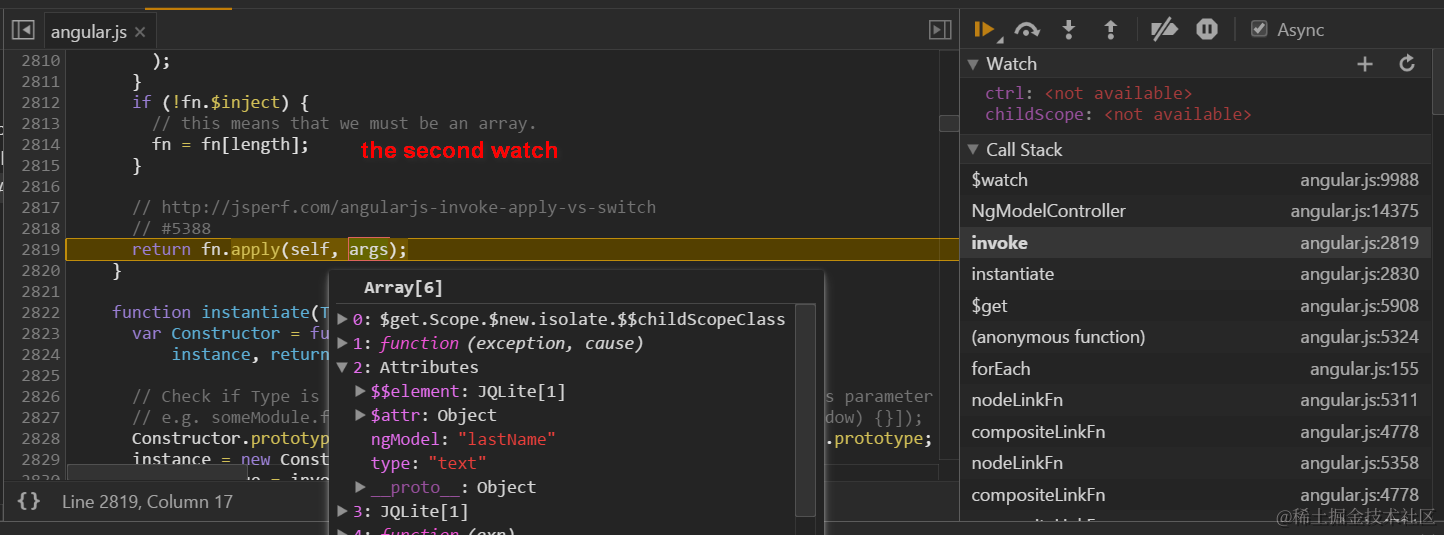
Task: Pretty print the source with braces icon
Action: pos(29,502)
